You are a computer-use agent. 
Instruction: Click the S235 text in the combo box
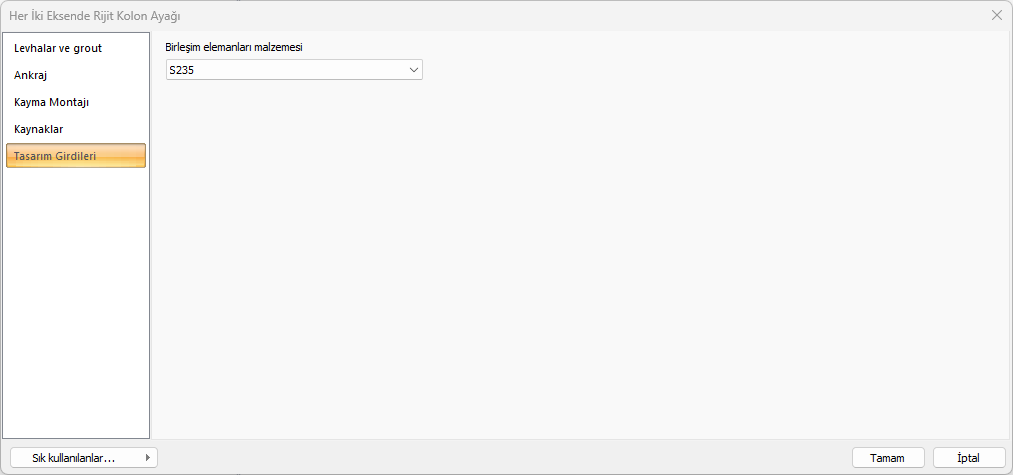click(x=182, y=70)
